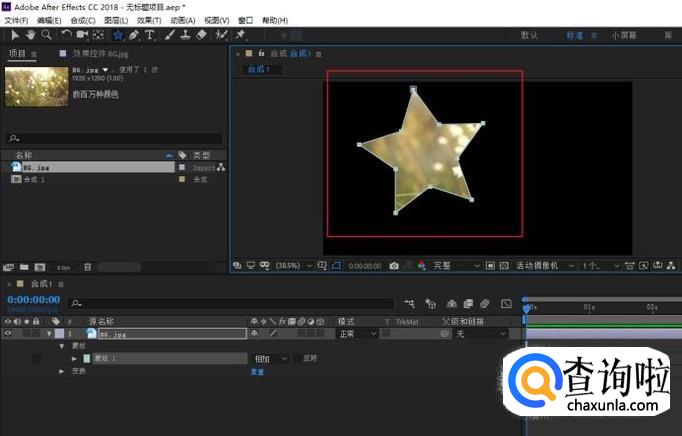Select the Type text tool

150,34
